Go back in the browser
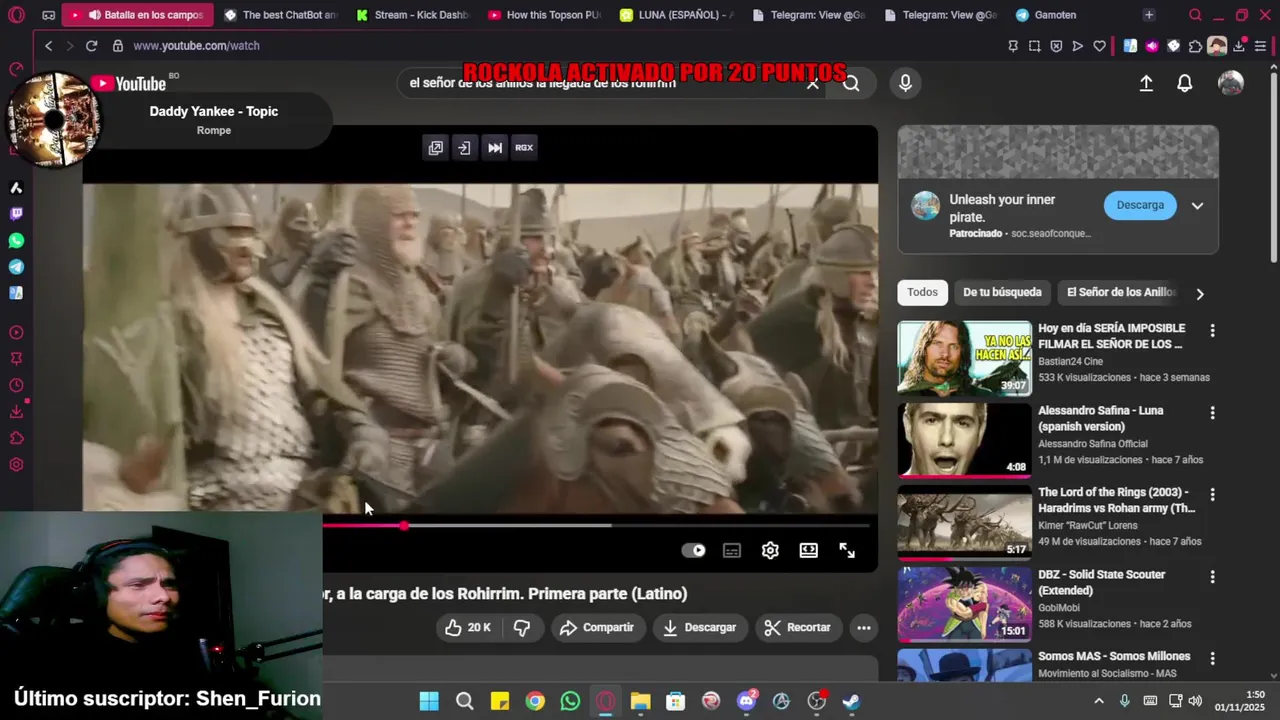1280x720 pixels. click(x=48, y=46)
